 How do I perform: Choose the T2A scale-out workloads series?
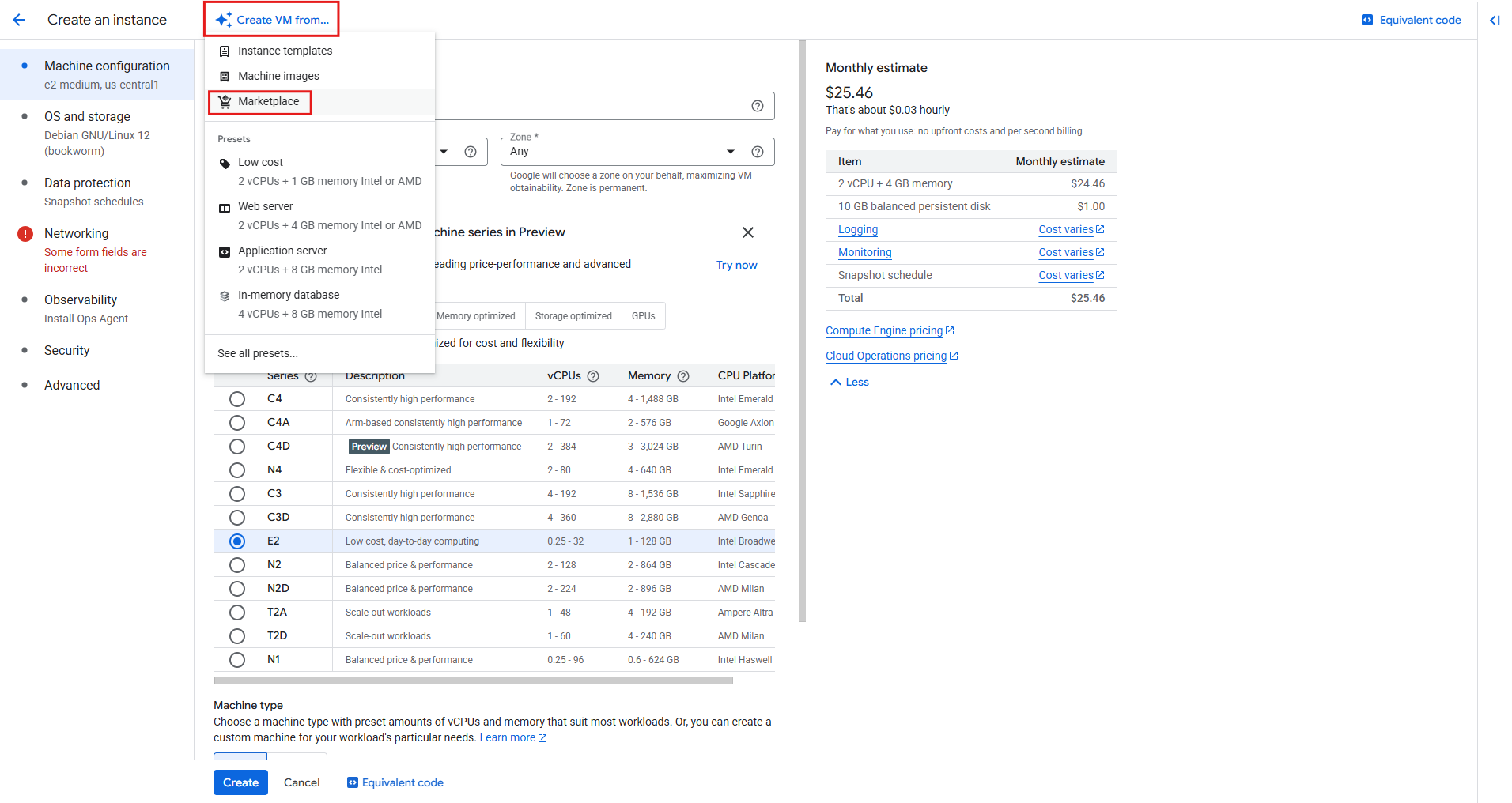(x=237, y=612)
